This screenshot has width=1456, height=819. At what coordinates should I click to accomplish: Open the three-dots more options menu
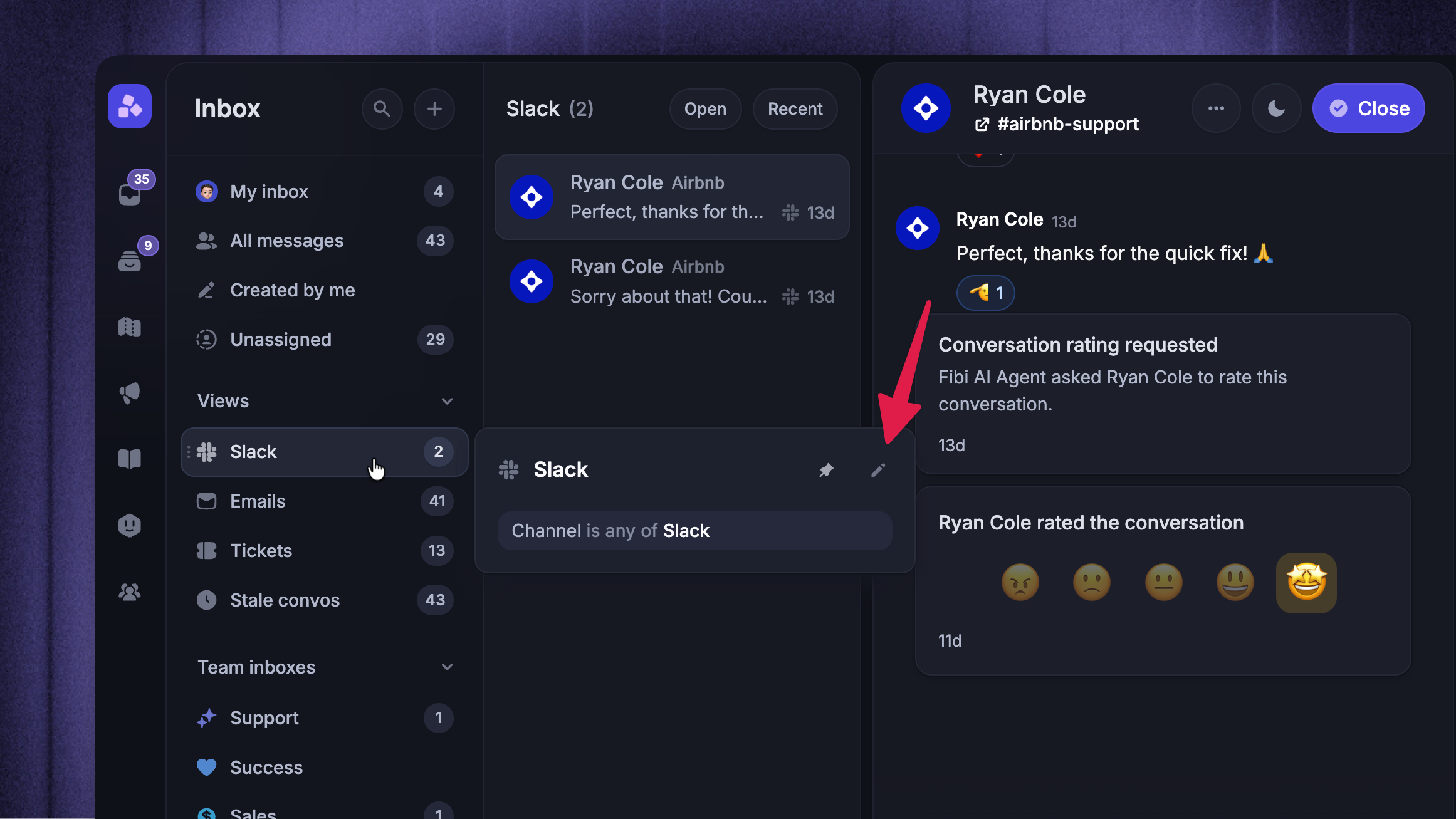coord(1216,108)
